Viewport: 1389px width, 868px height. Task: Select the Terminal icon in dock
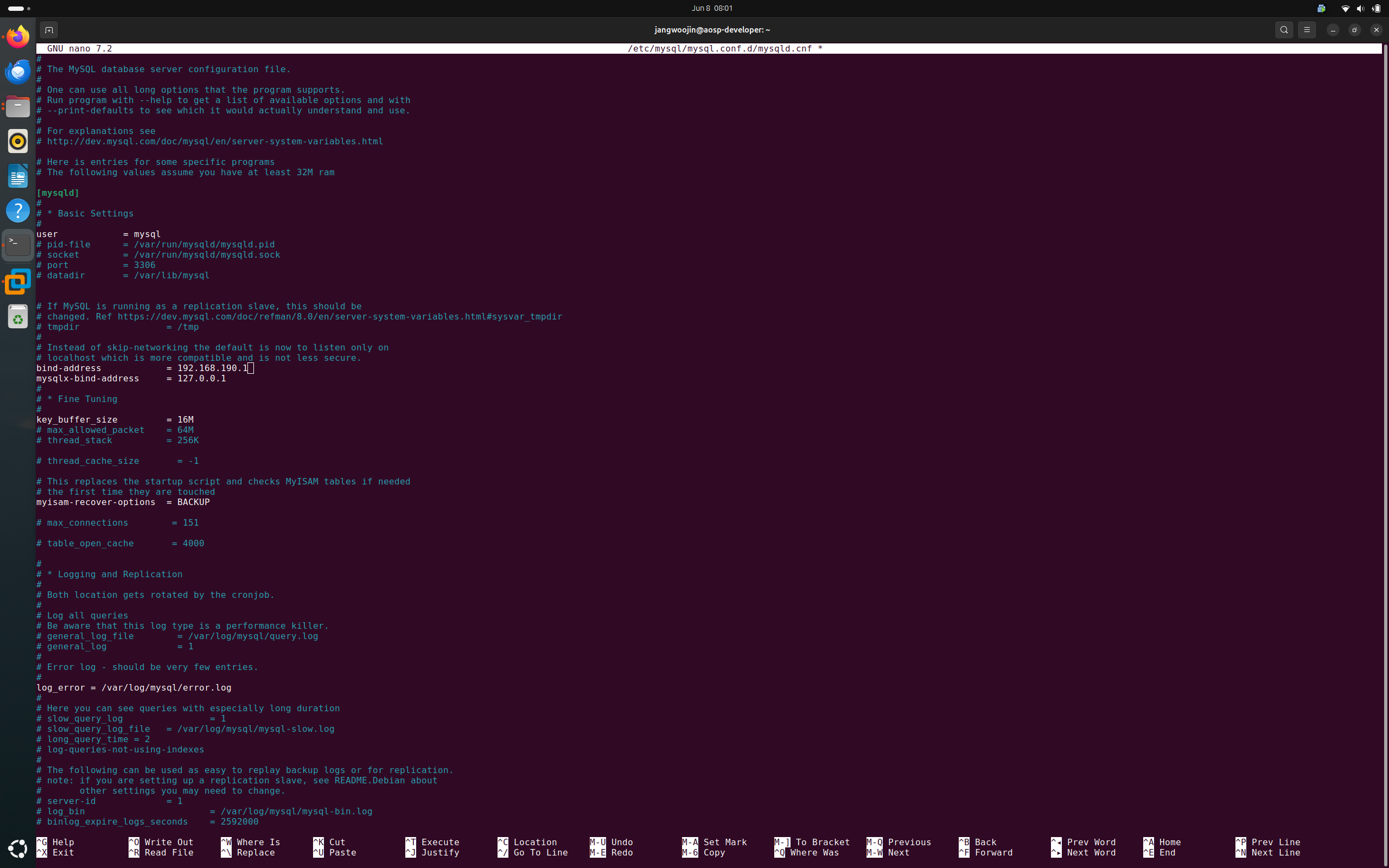(18, 245)
